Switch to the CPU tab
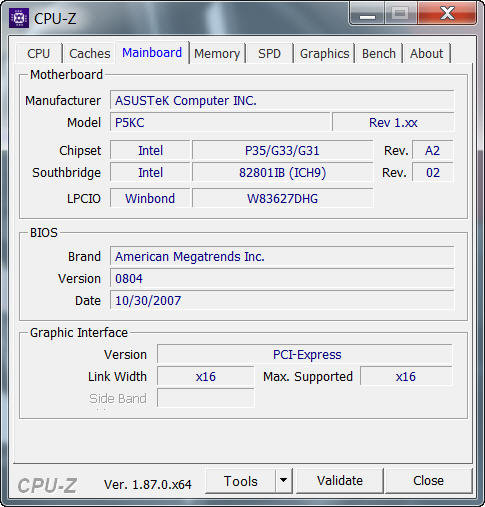Viewport: 485px width, 507px height. tap(39, 53)
